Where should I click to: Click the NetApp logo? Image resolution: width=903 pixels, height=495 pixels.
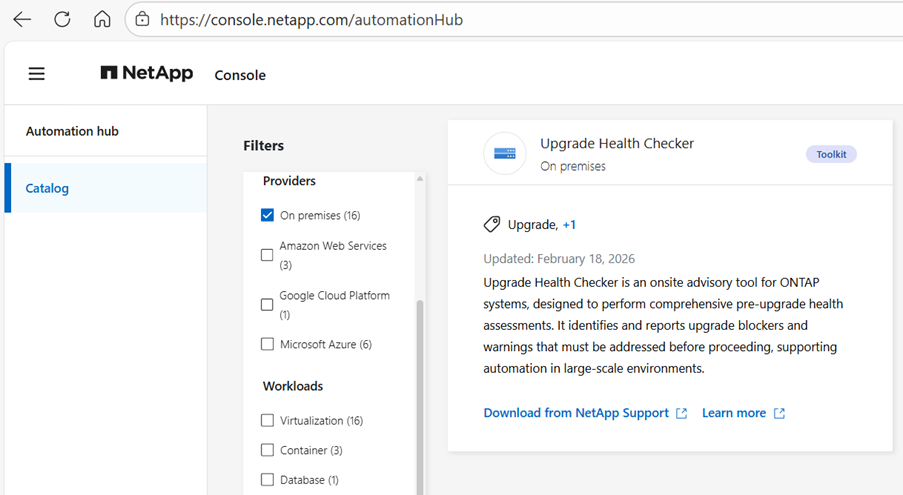[147, 73]
